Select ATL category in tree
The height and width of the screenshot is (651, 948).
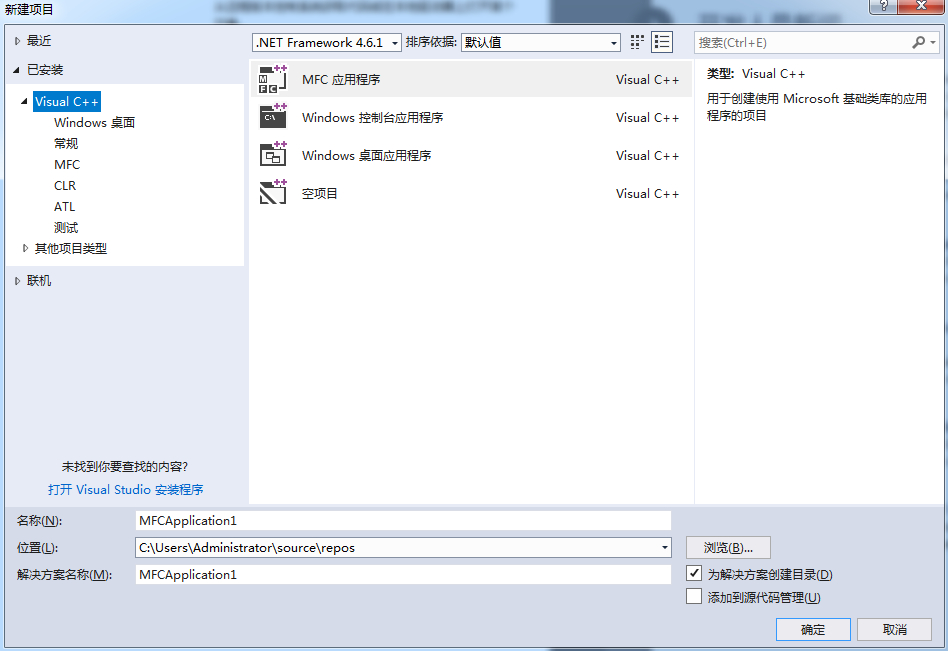(64, 207)
